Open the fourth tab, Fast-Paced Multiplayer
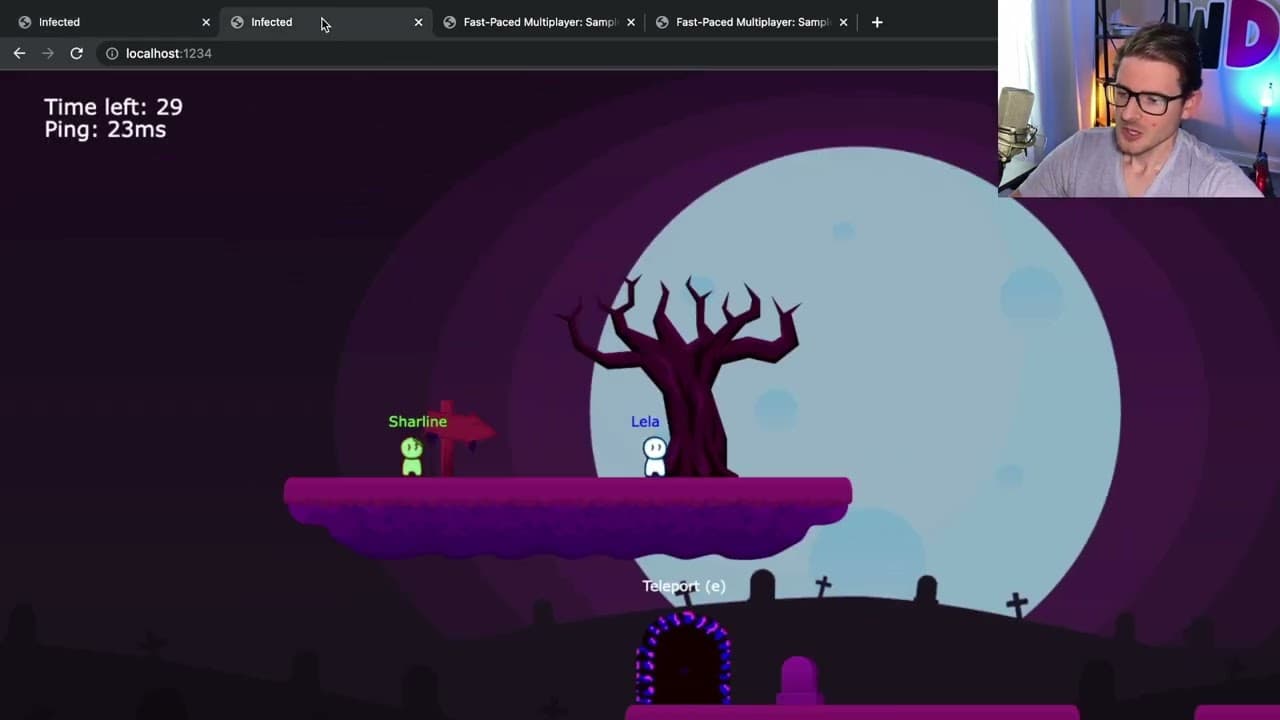This screenshot has width=1280, height=720. [750, 22]
